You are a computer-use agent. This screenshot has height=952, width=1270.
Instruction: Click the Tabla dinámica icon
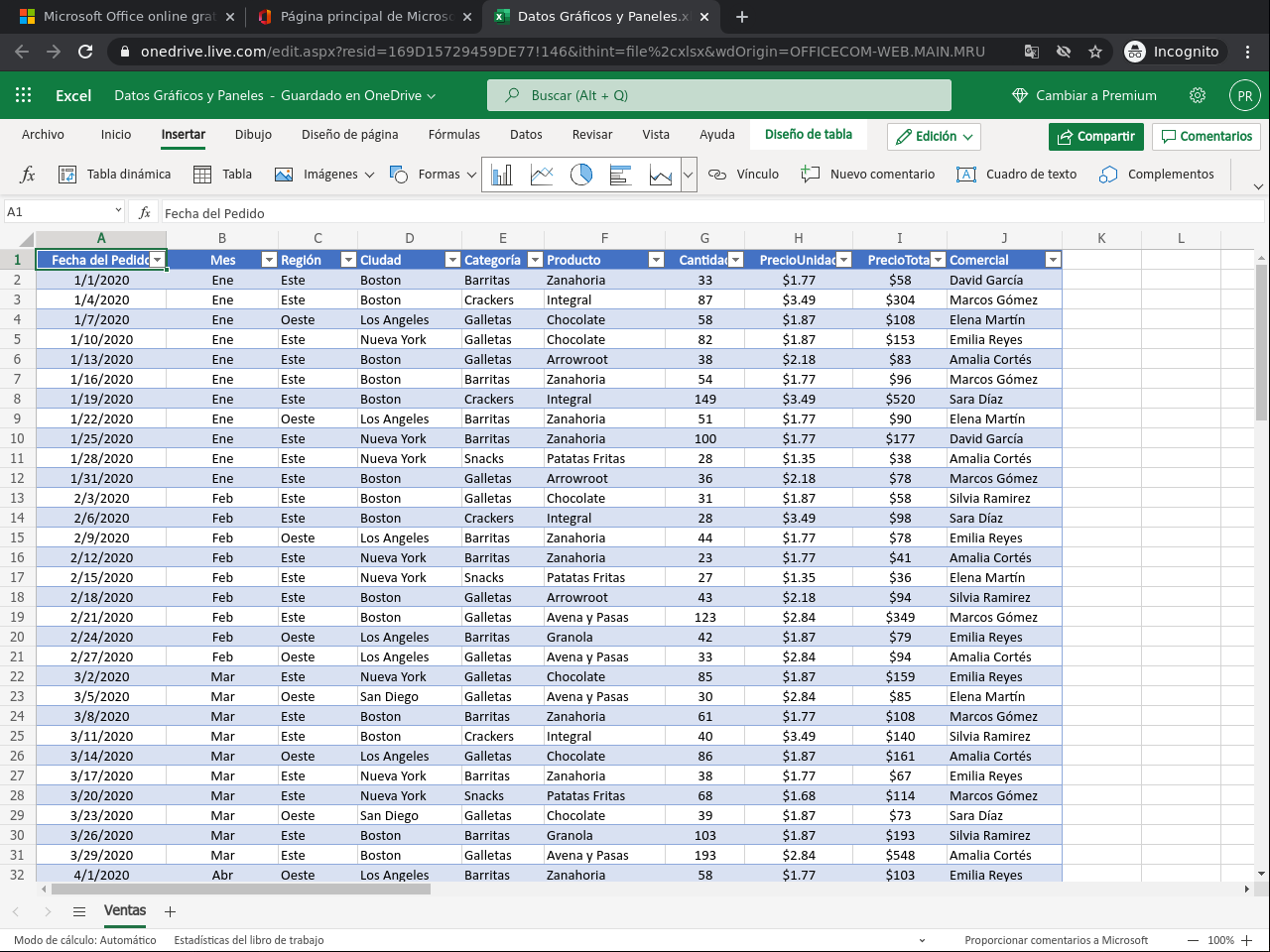[x=67, y=175]
